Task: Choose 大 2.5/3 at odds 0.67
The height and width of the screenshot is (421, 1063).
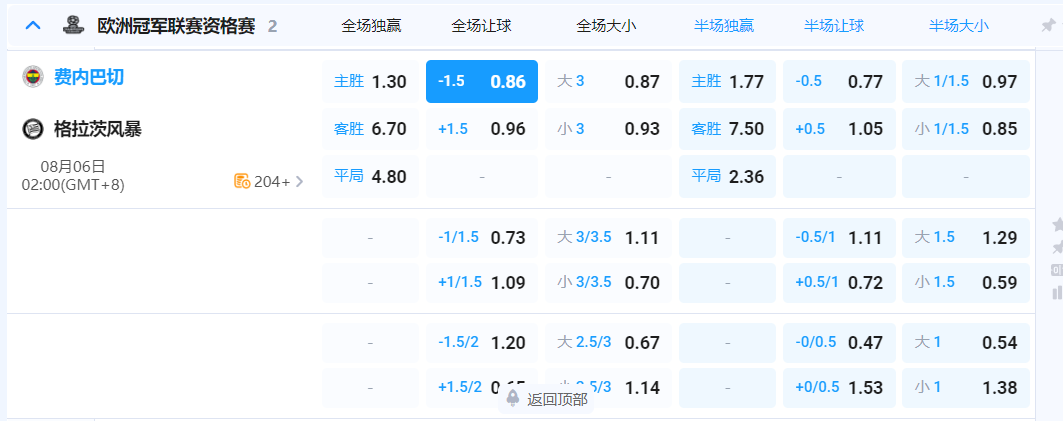Action: coord(608,342)
